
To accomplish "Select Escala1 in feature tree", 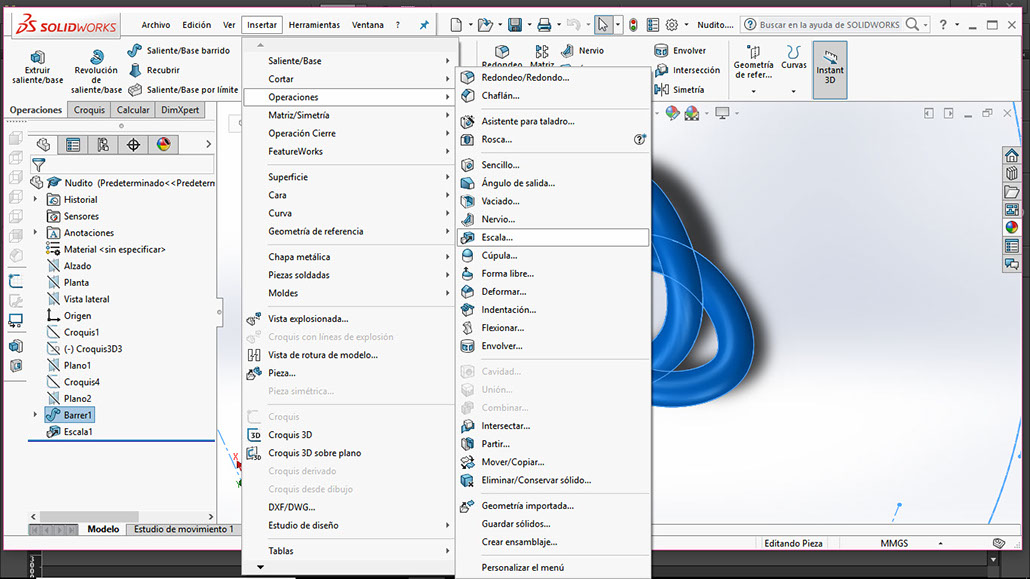I will pos(70,432).
